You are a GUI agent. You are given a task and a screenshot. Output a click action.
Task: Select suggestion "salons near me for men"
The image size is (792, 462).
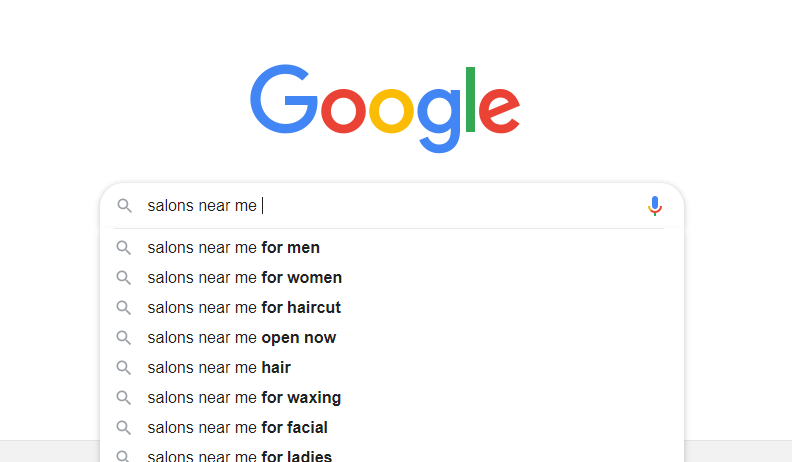(233, 248)
